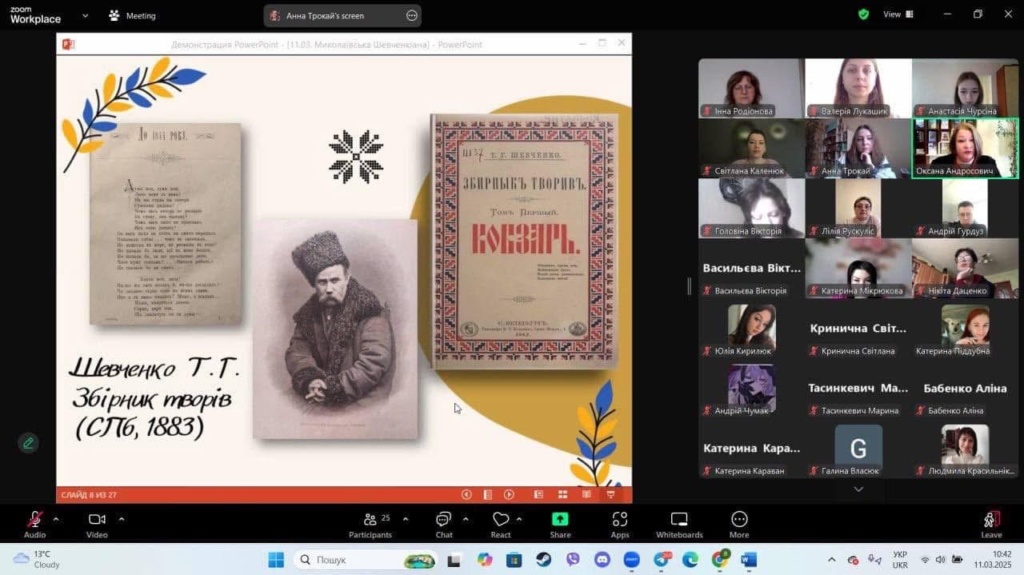
Task: Expand arrow next to Chat
Action: click(x=466, y=519)
